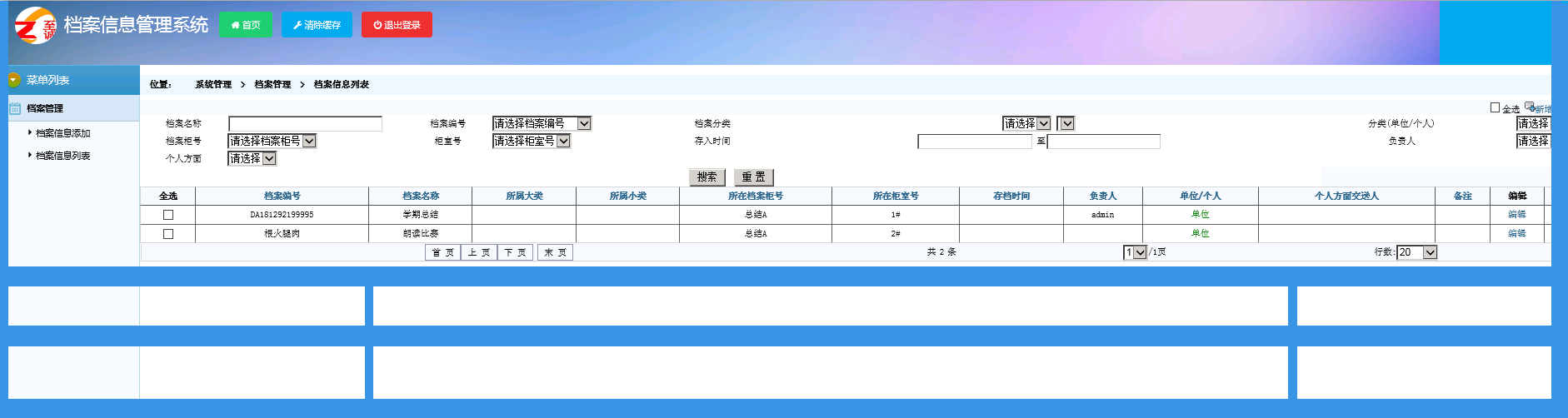Click the 根火腿肉 cell

[282, 234]
